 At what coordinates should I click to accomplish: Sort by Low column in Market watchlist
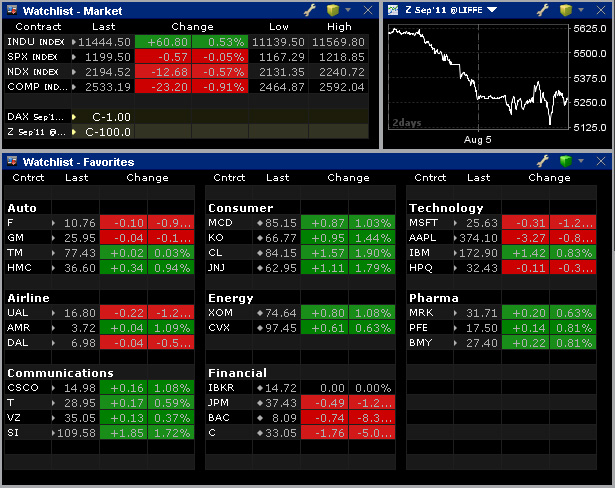(x=278, y=27)
